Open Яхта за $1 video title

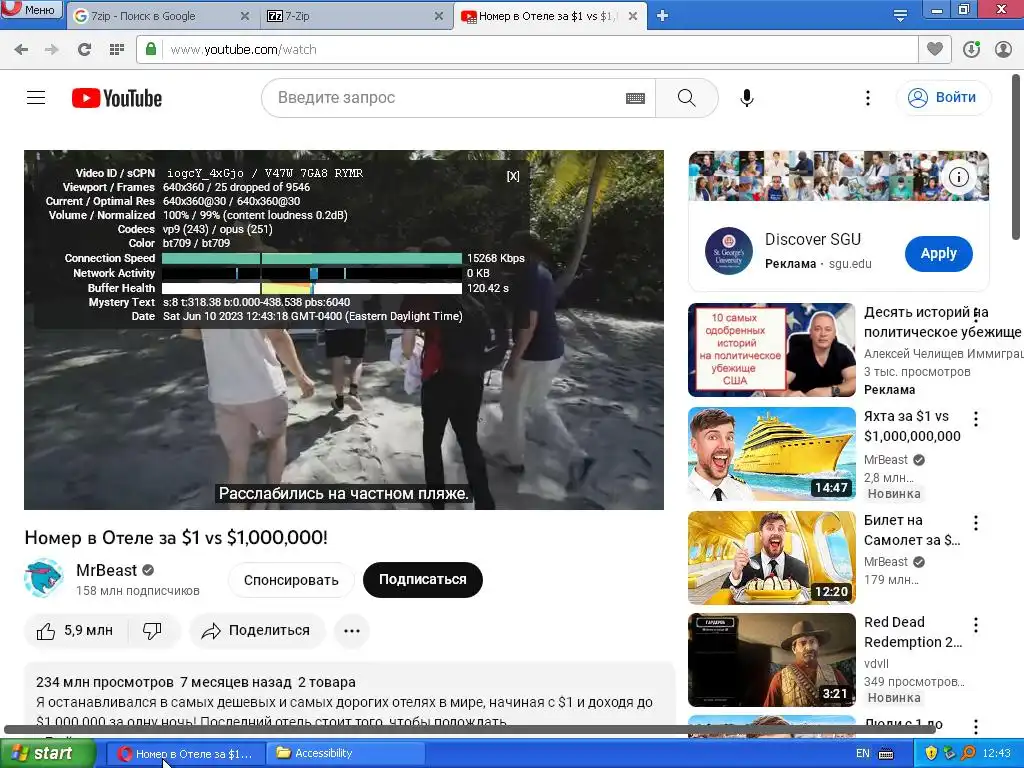coord(912,426)
